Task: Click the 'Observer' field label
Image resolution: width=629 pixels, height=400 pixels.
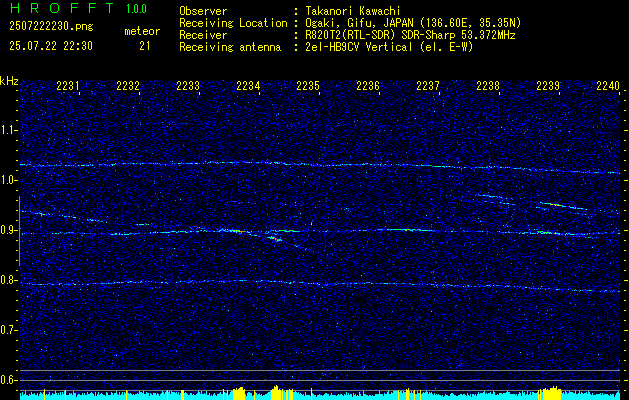Action: click(x=203, y=11)
